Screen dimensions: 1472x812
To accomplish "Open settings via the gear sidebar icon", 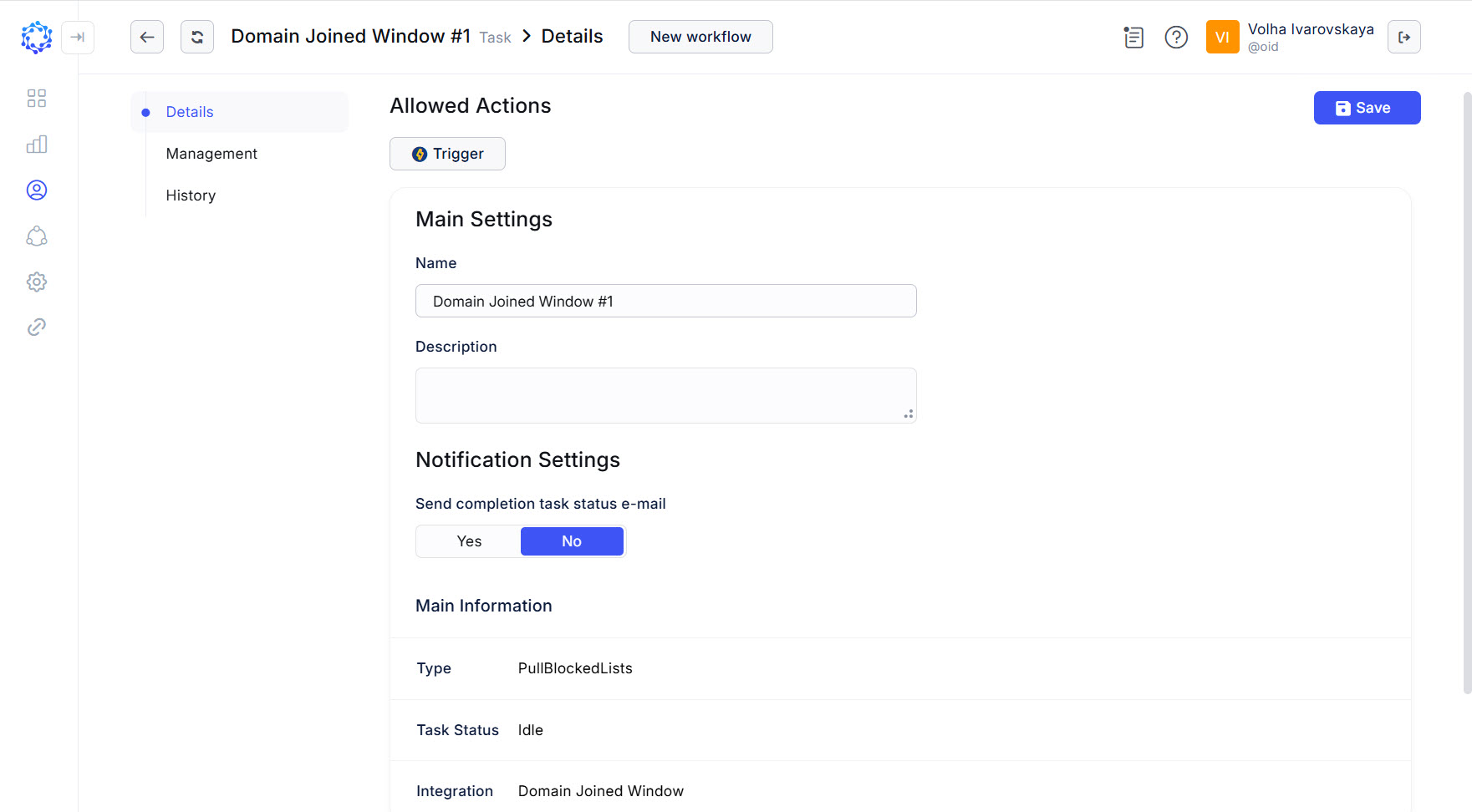I will pyautogui.click(x=37, y=282).
